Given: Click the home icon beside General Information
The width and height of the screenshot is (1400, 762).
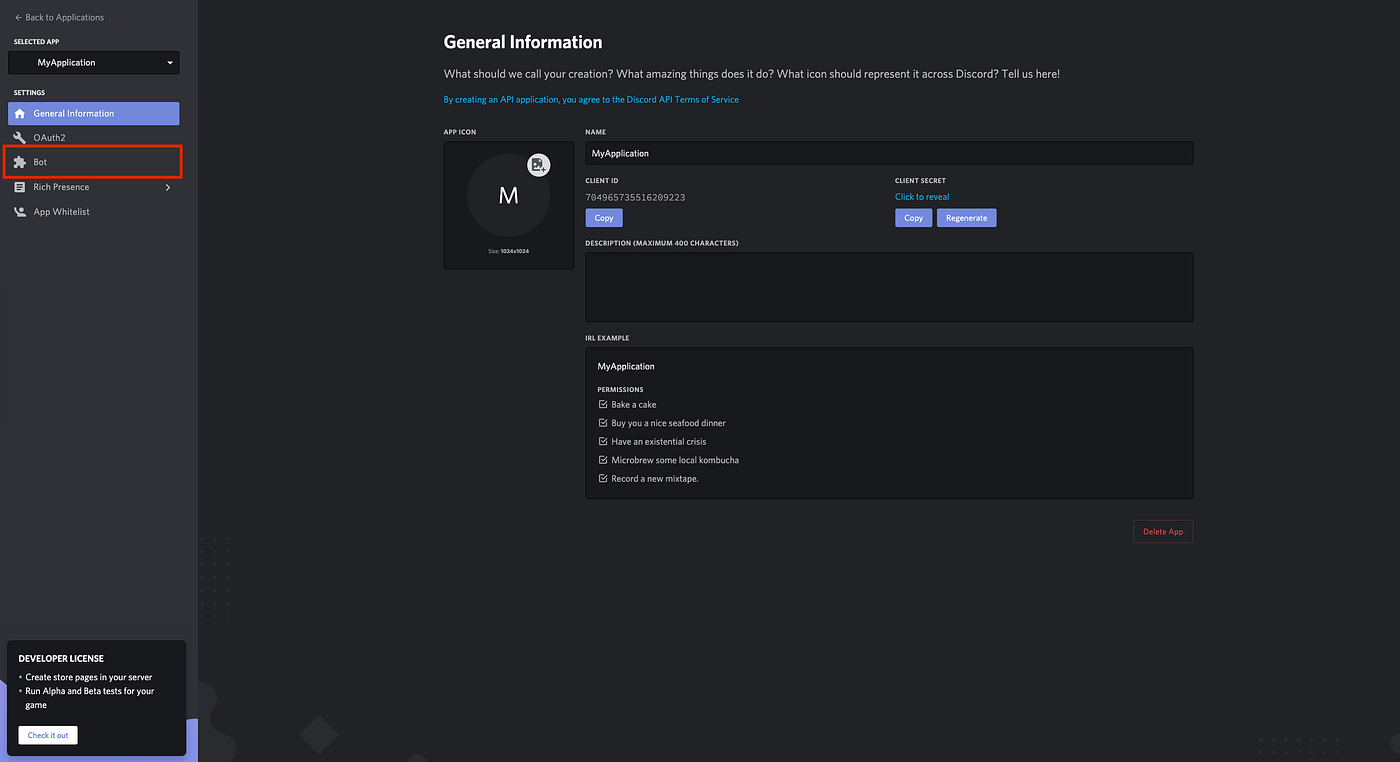Looking at the screenshot, I should tap(20, 113).
